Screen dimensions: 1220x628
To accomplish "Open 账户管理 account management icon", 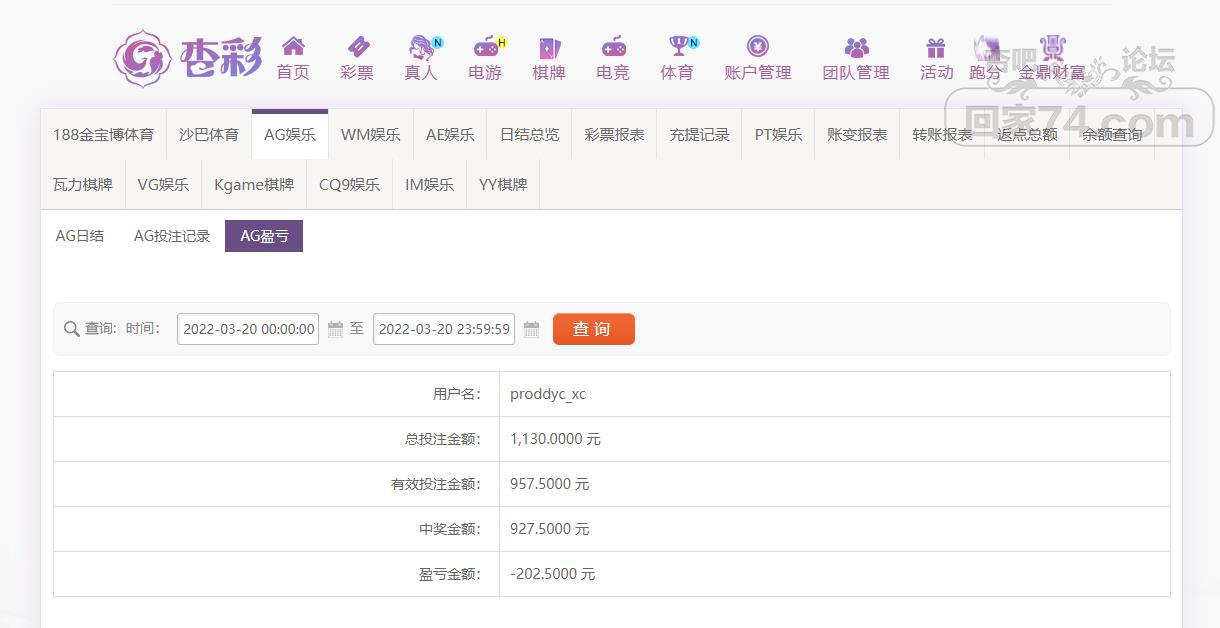I will pyautogui.click(x=758, y=46).
